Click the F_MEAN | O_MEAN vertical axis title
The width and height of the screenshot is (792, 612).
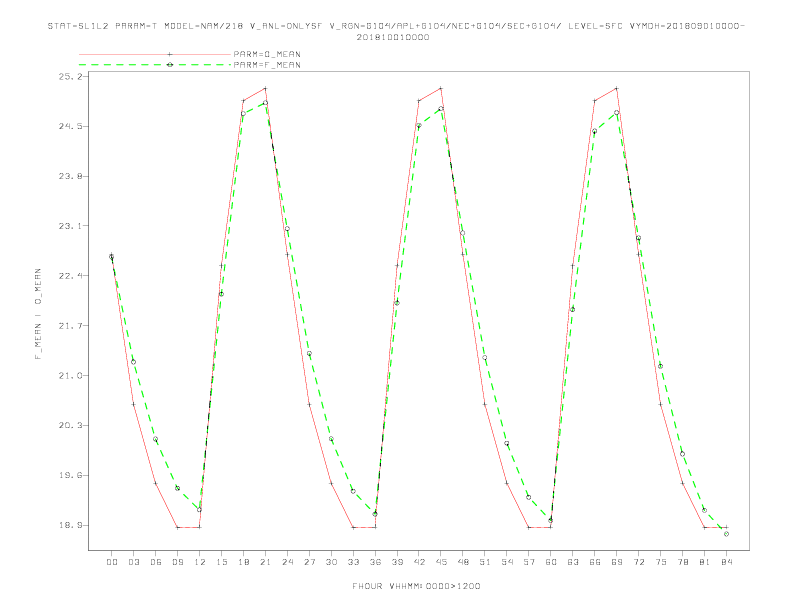pyautogui.click(x=38, y=314)
